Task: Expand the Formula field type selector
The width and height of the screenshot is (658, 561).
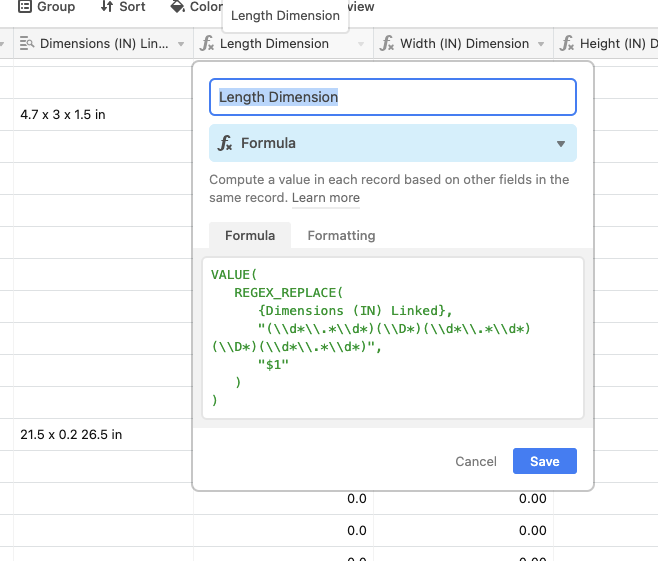Action: [393, 143]
